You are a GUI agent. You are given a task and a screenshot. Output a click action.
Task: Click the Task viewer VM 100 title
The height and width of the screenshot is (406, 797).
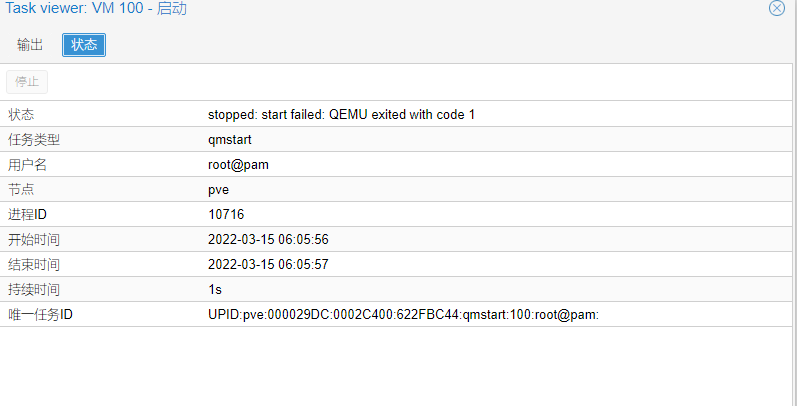pyautogui.click(x=96, y=9)
